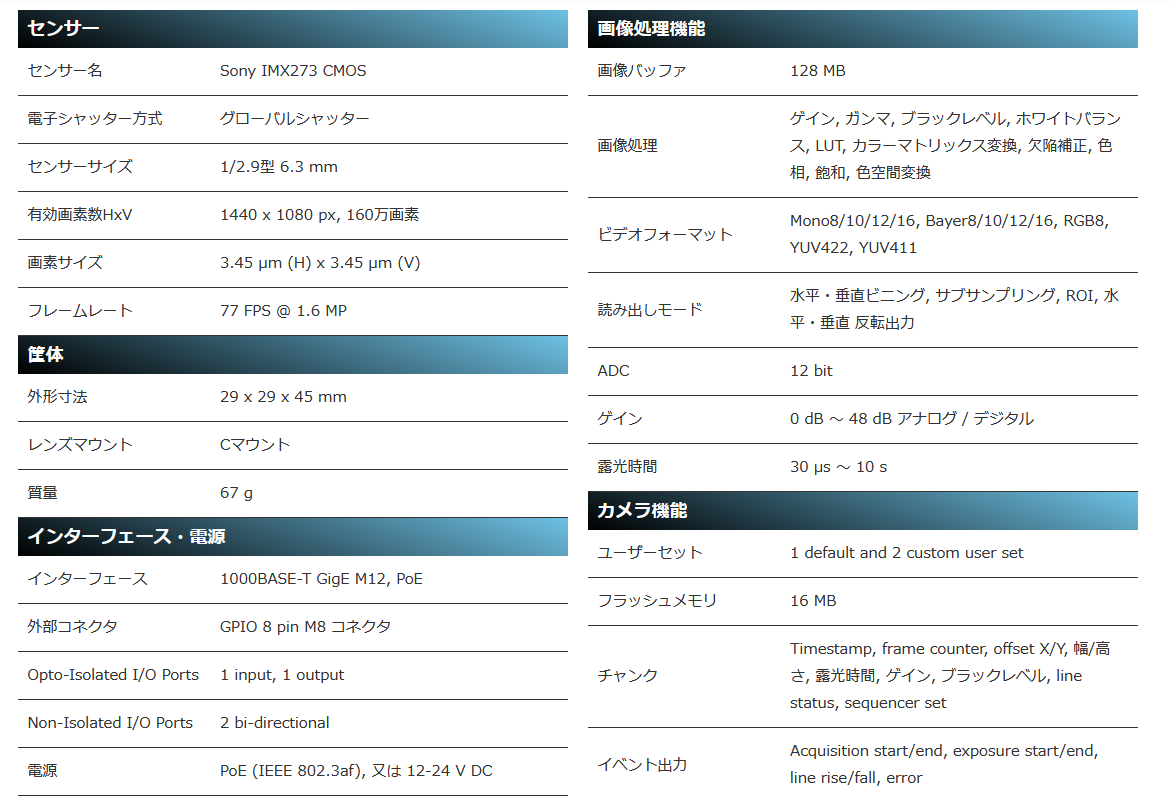Click the 読み出しモード label
The width and height of the screenshot is (1170, 798).
point(650,309)
